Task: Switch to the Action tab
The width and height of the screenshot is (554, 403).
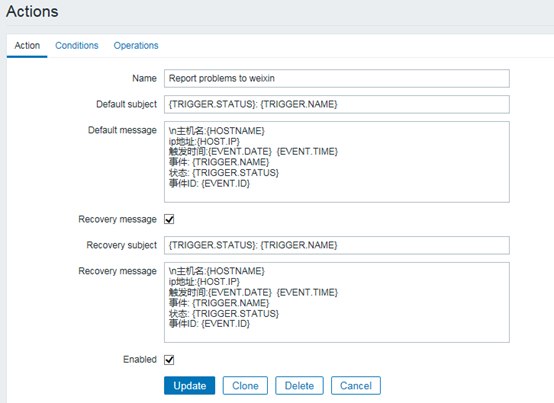Action: (27, 46)
